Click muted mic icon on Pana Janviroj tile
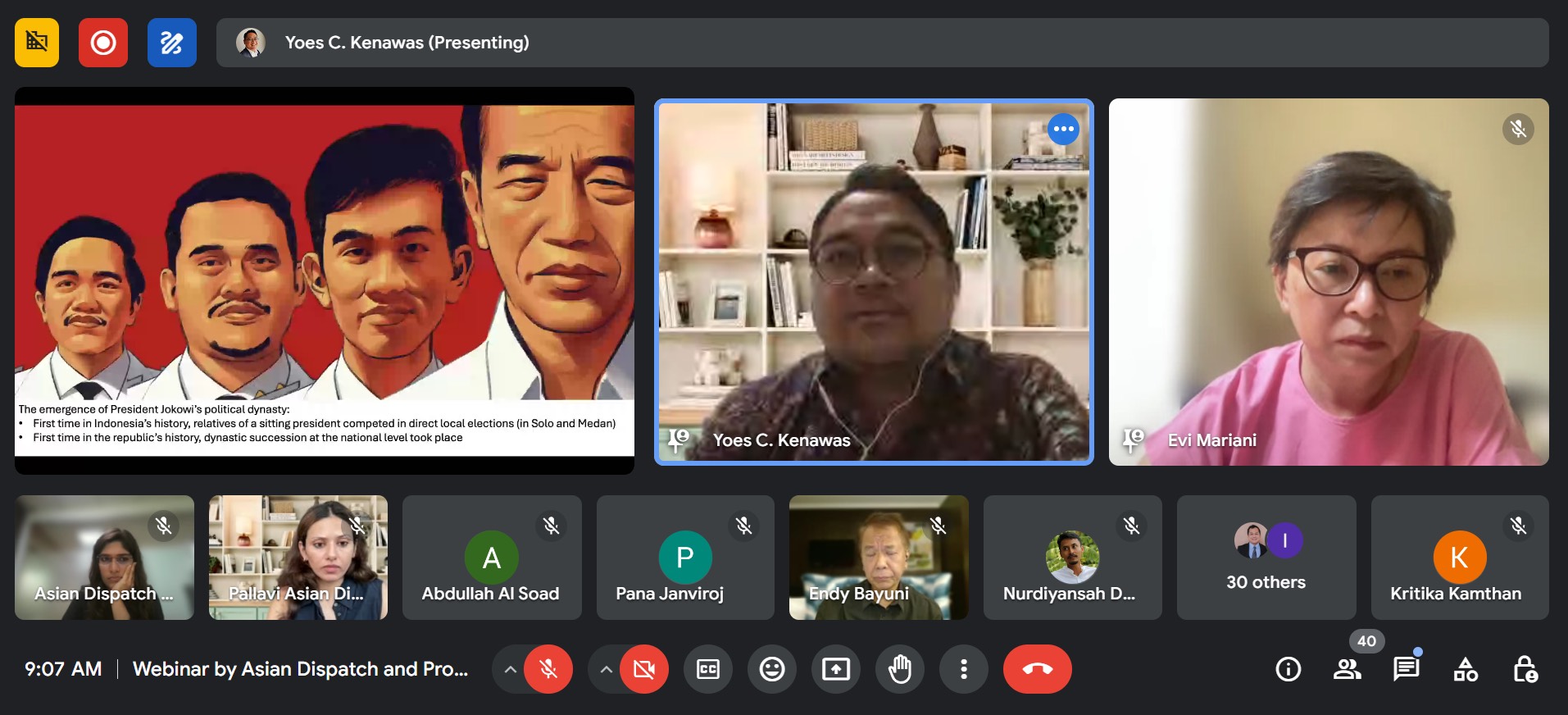1568x715 pixels. (x=743, y=526)
